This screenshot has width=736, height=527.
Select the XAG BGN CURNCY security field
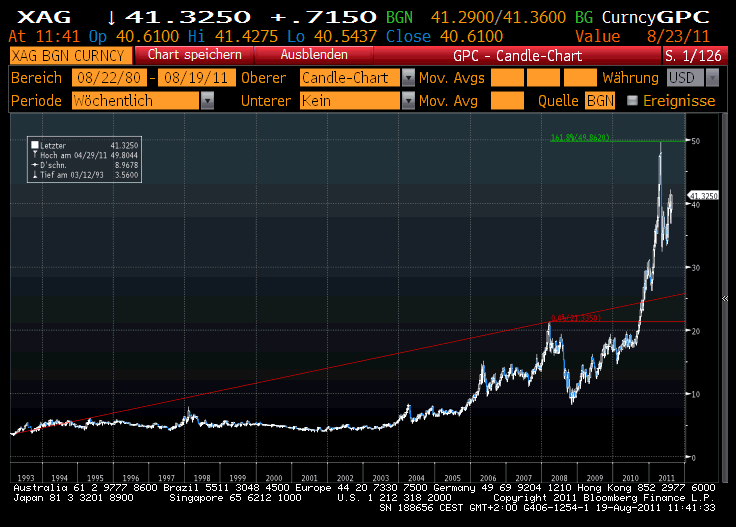pyautogui.click(x=70, y=56)
